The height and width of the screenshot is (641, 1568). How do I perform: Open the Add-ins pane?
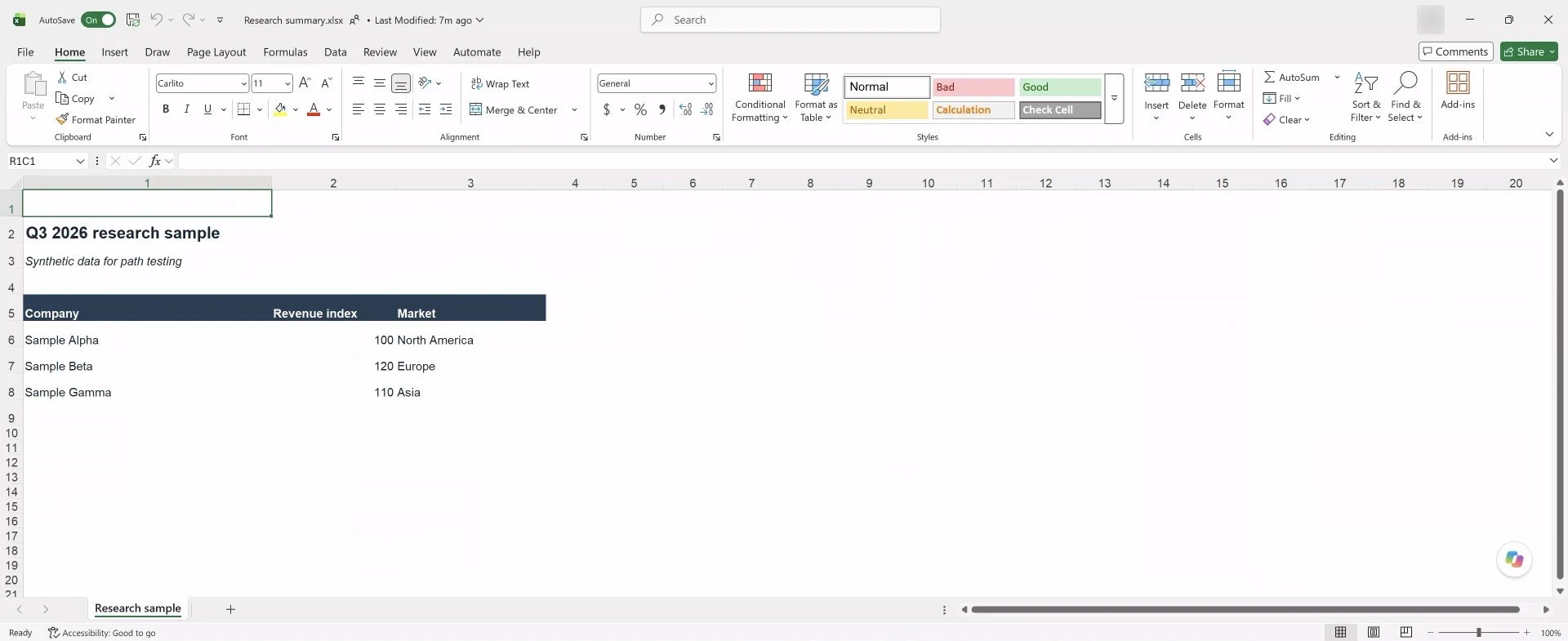[1458, 91]
